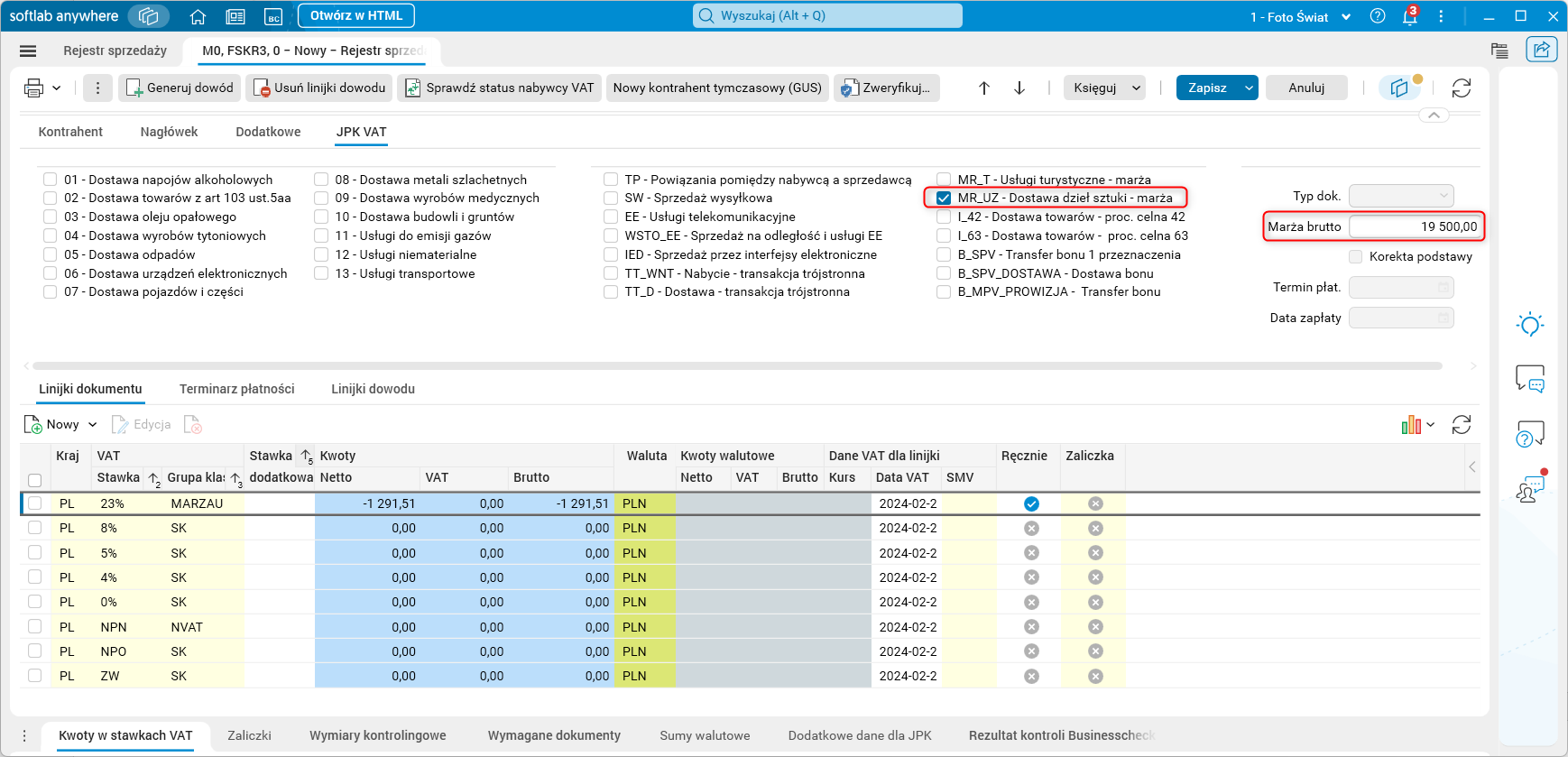Click the Marża brutto input field

click(1415, 226)
